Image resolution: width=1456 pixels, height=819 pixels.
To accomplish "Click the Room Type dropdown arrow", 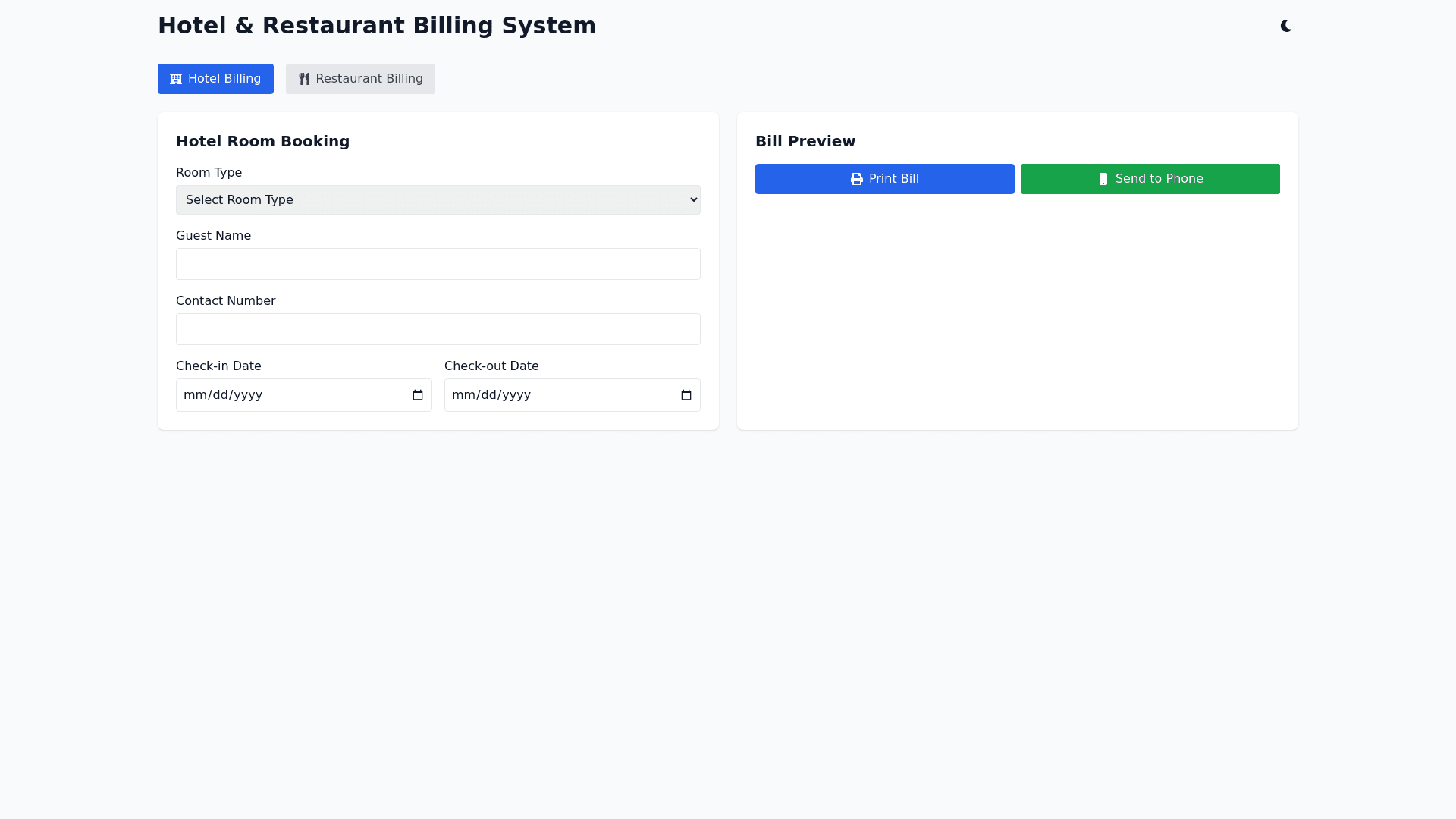I will tap(693, 200).
